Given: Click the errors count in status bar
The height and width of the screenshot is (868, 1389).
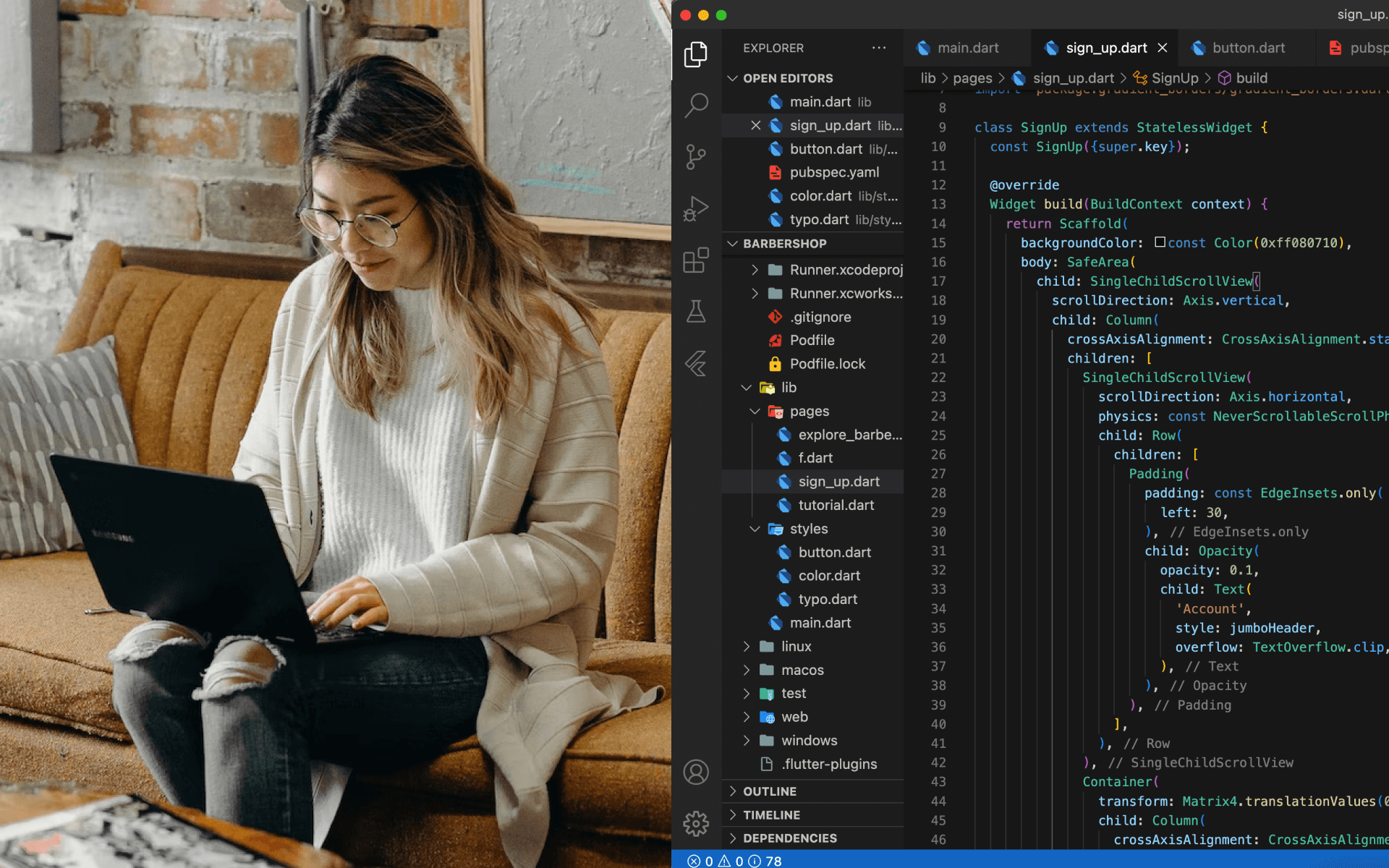Looking at the screenshot, I should [700, 861].
